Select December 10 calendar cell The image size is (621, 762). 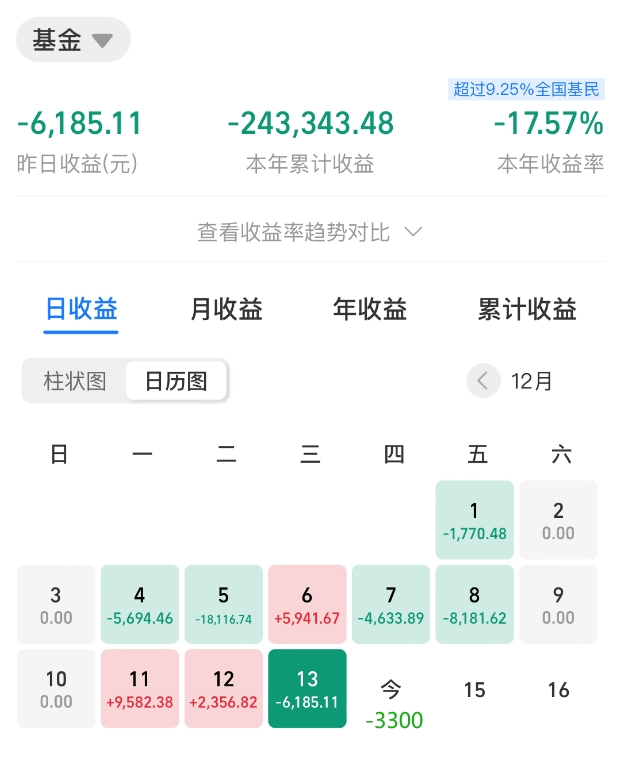(56, 689)
